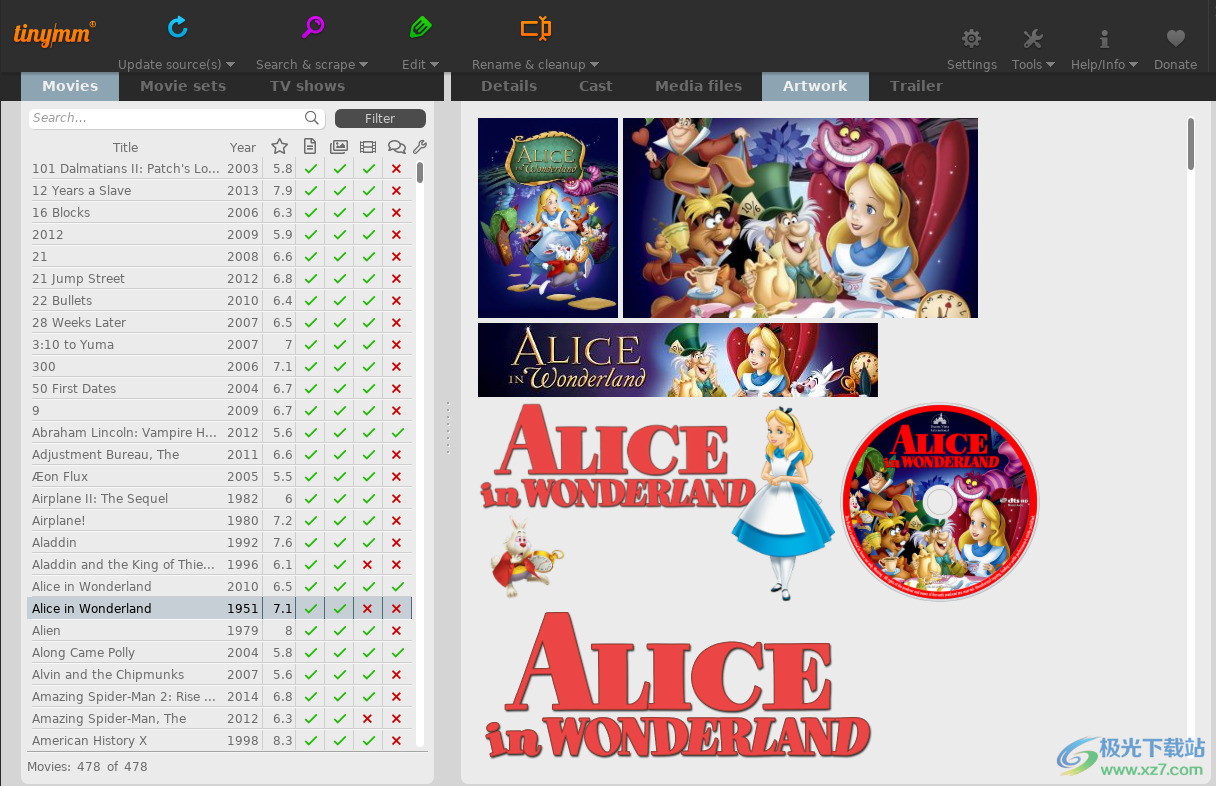Click the Rename & cleanup icon
The image size is (1216, 786).
(x=536, y=28)
